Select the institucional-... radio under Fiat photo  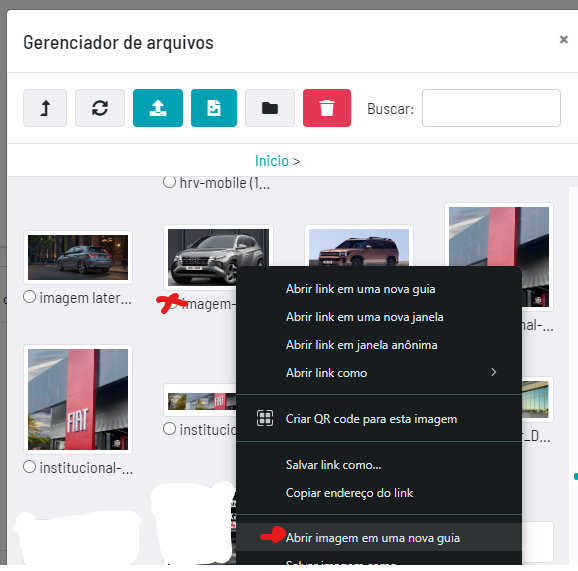29,467
